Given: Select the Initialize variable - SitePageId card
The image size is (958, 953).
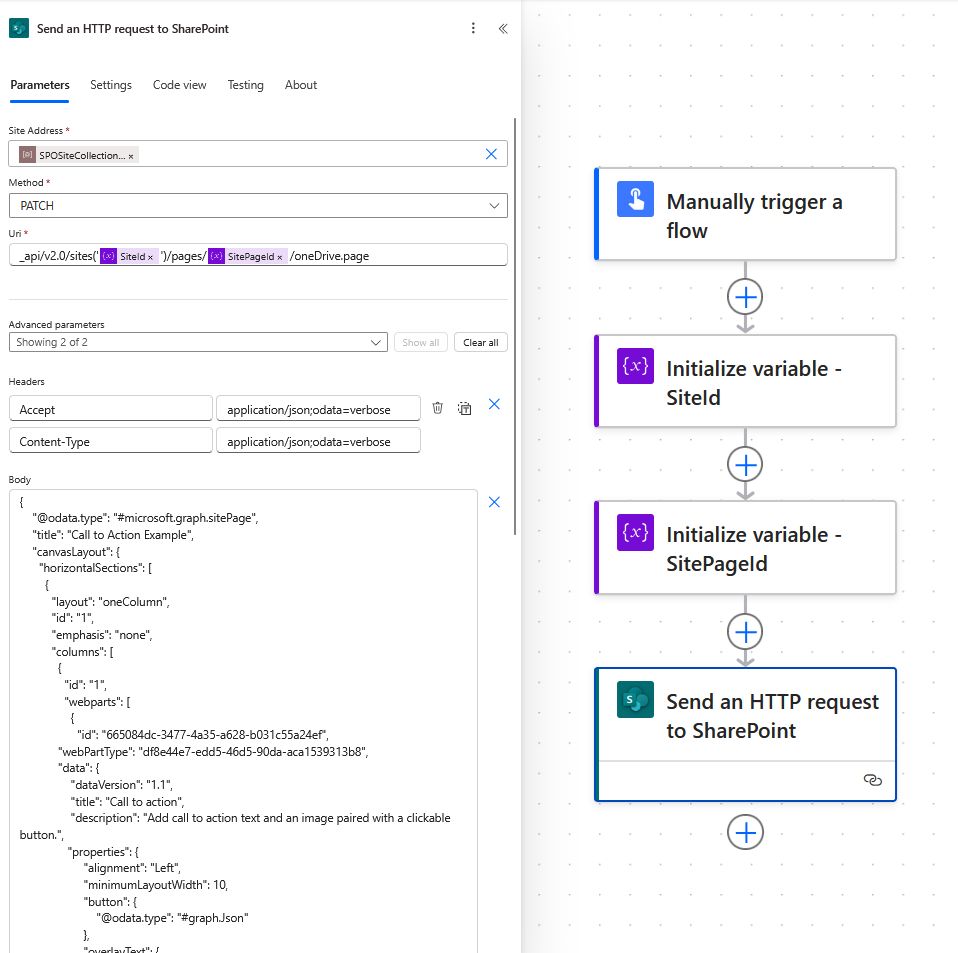Looking at the screenshot, I should pyautogui.click(x=745, y=548).
